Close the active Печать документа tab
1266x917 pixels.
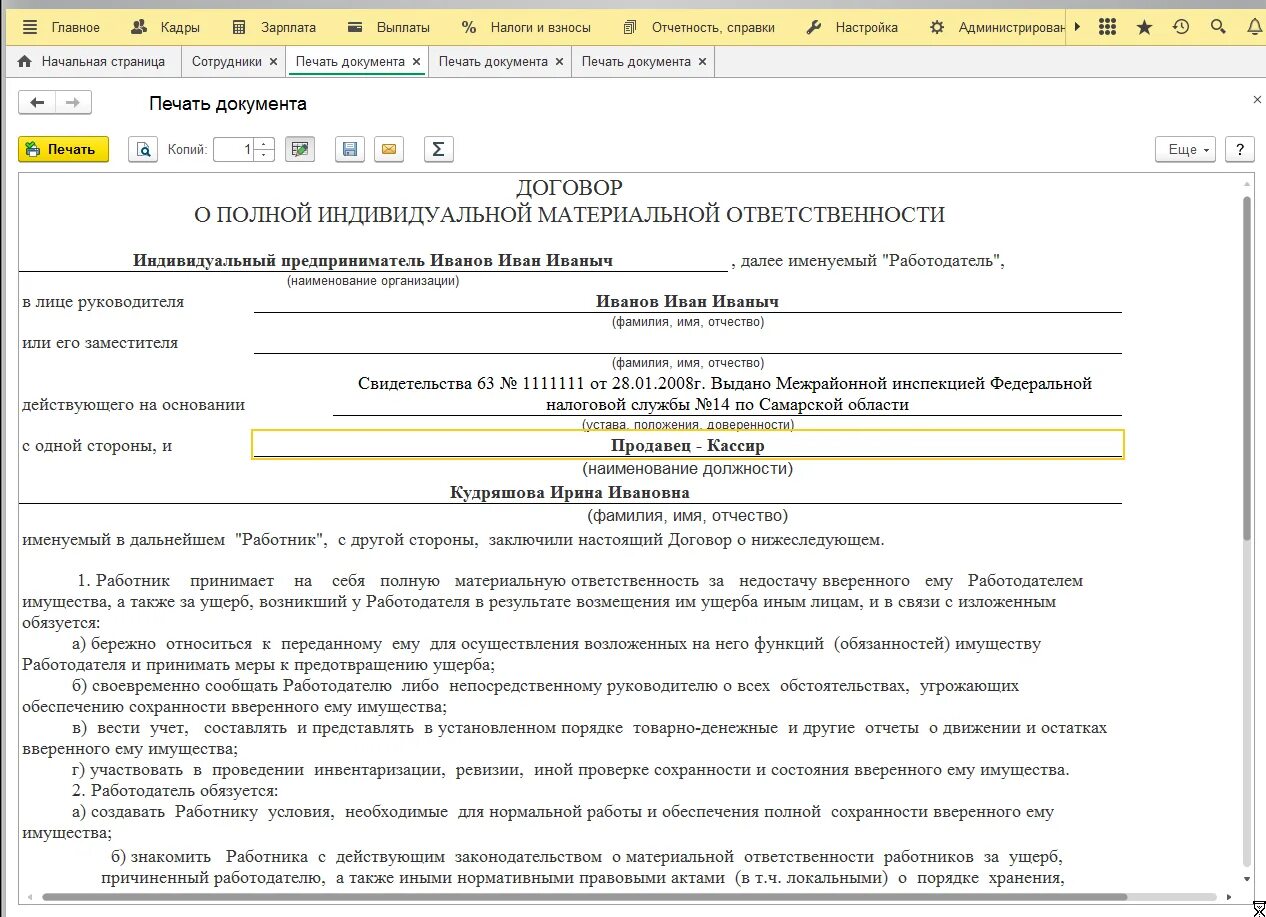416,62
